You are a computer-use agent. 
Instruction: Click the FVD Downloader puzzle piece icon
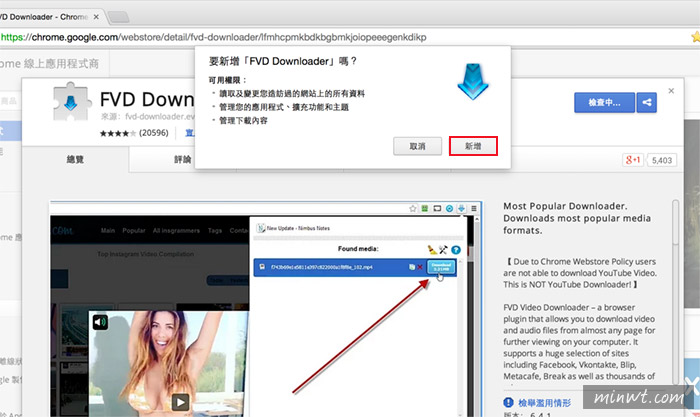coord(70,102)
